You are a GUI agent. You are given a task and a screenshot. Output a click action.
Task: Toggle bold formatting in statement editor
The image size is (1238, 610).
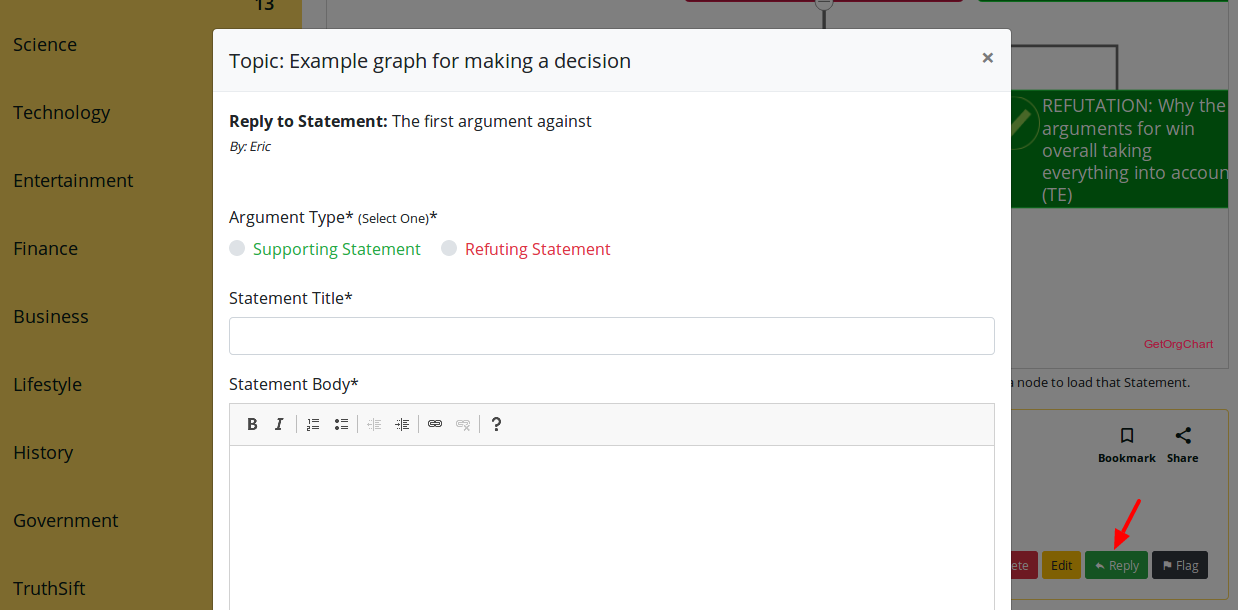click(x=253, y=424)
